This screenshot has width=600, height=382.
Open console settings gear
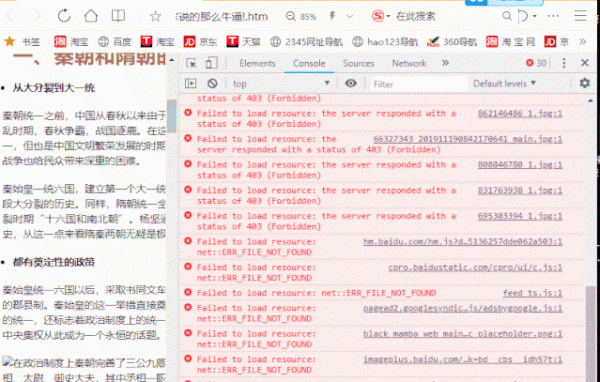click(584, 83)
